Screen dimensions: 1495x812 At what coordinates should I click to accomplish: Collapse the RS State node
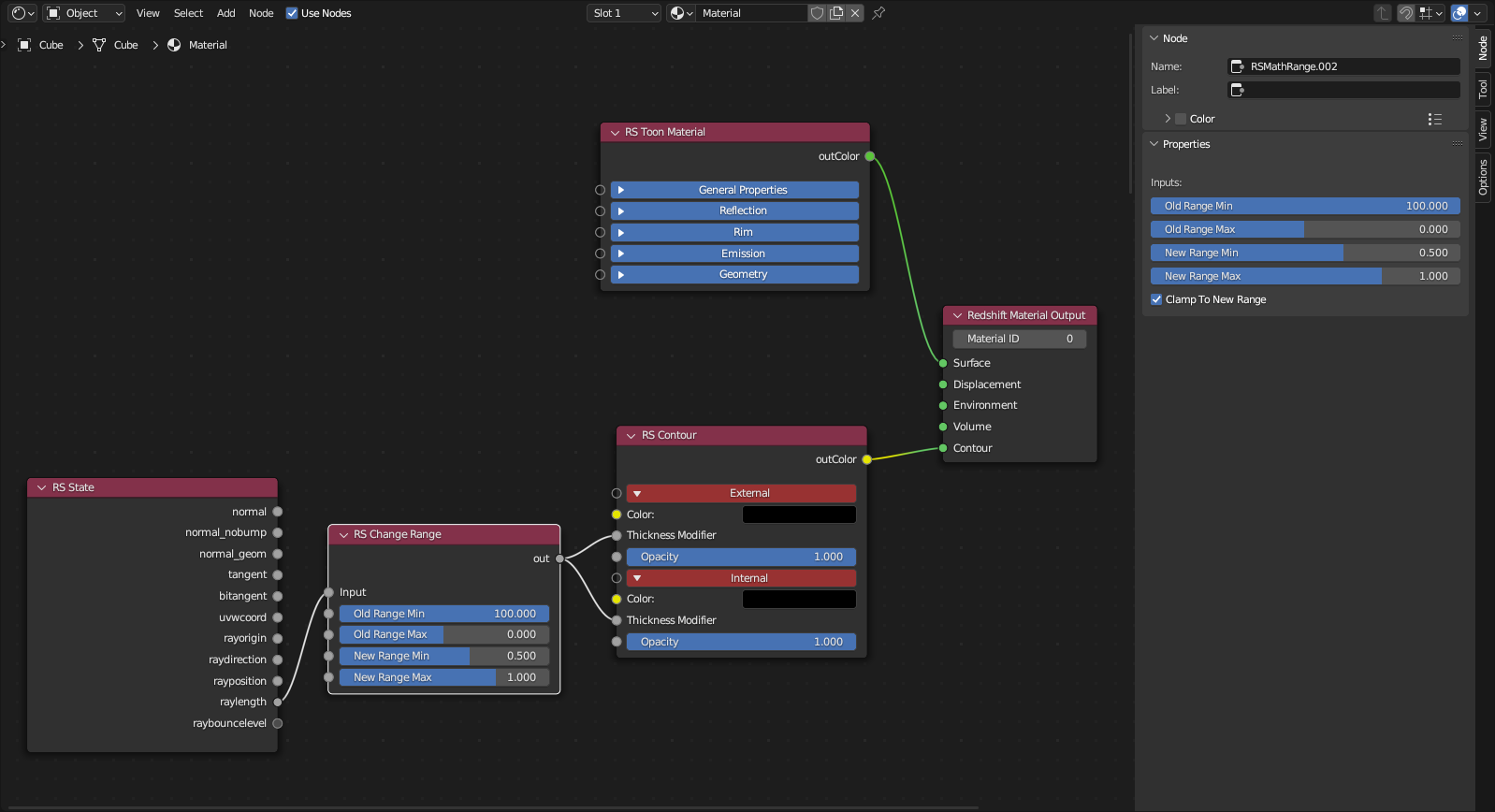[42, 487]
